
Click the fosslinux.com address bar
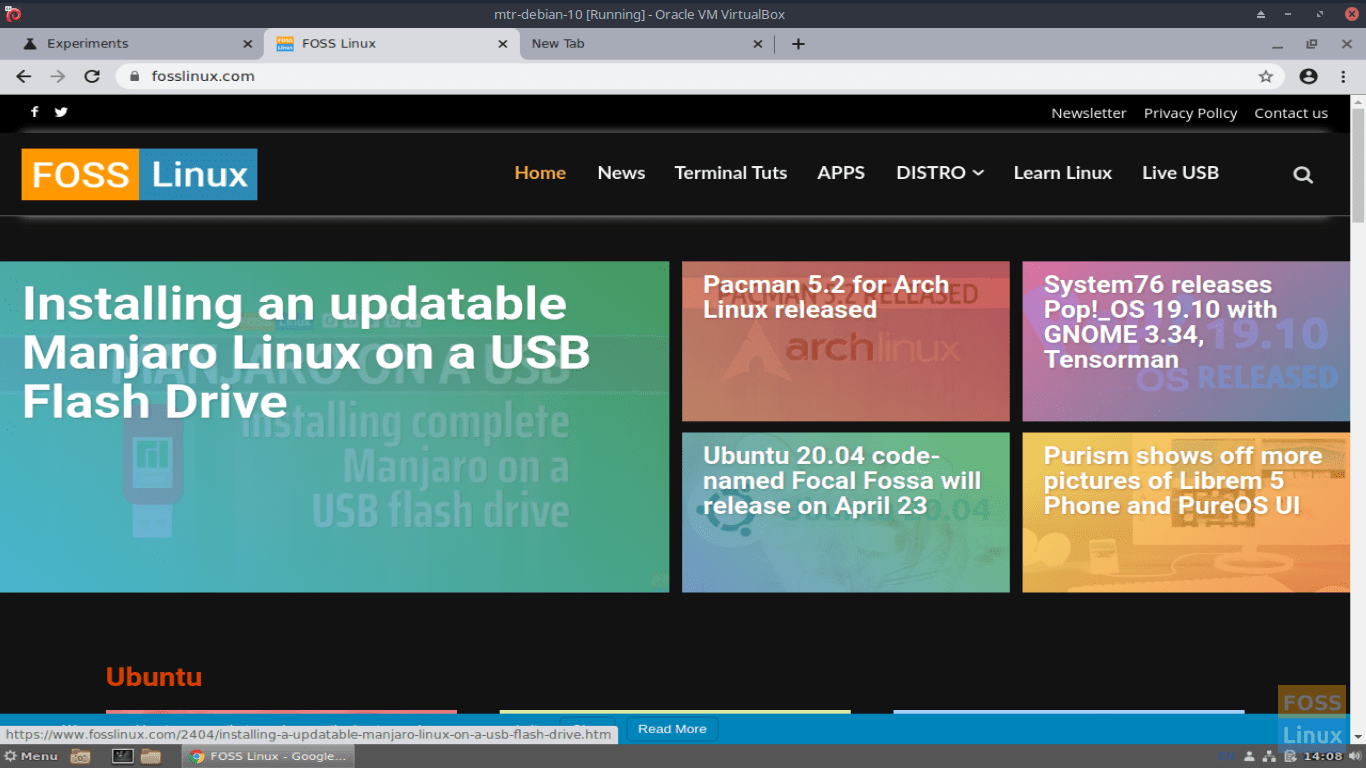(x=700, y=76)
